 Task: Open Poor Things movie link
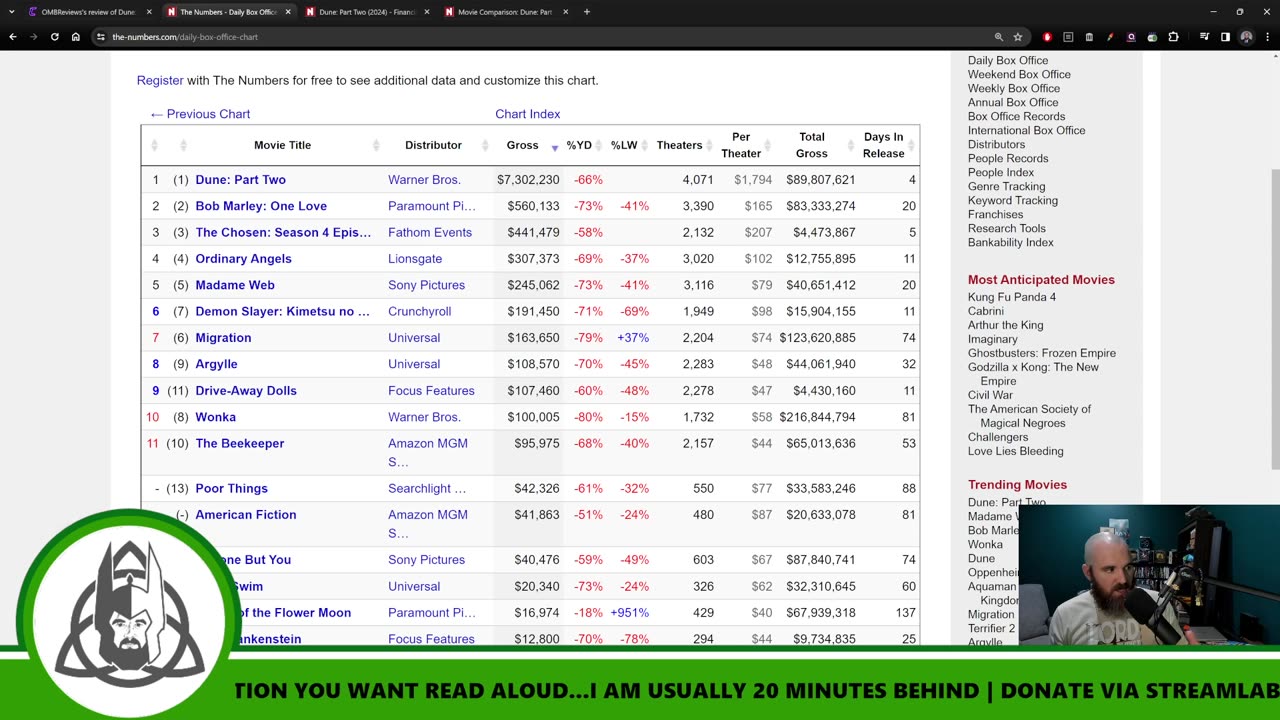[x=231, y=489]
